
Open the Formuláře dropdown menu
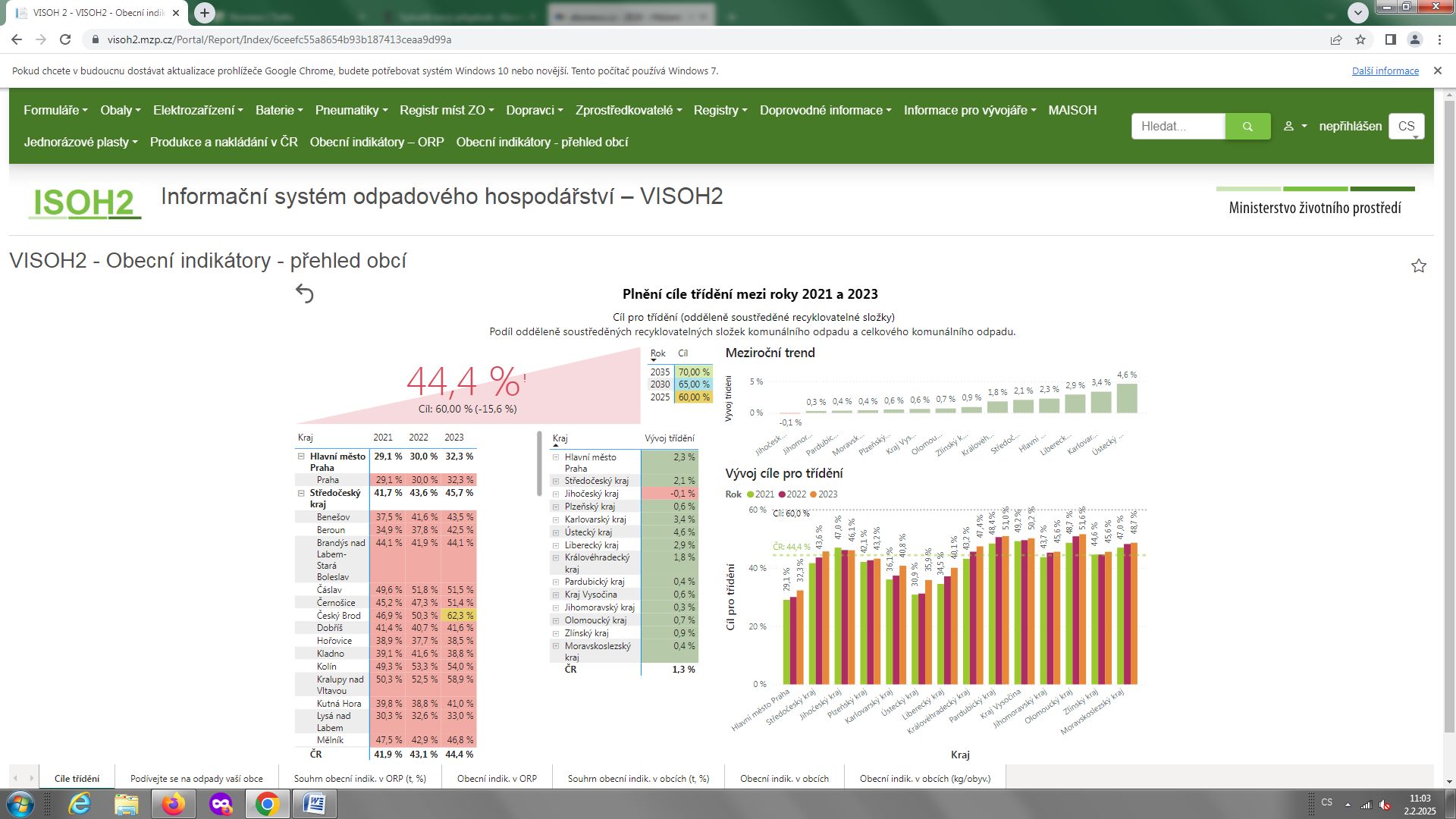(x=55, y=110)
